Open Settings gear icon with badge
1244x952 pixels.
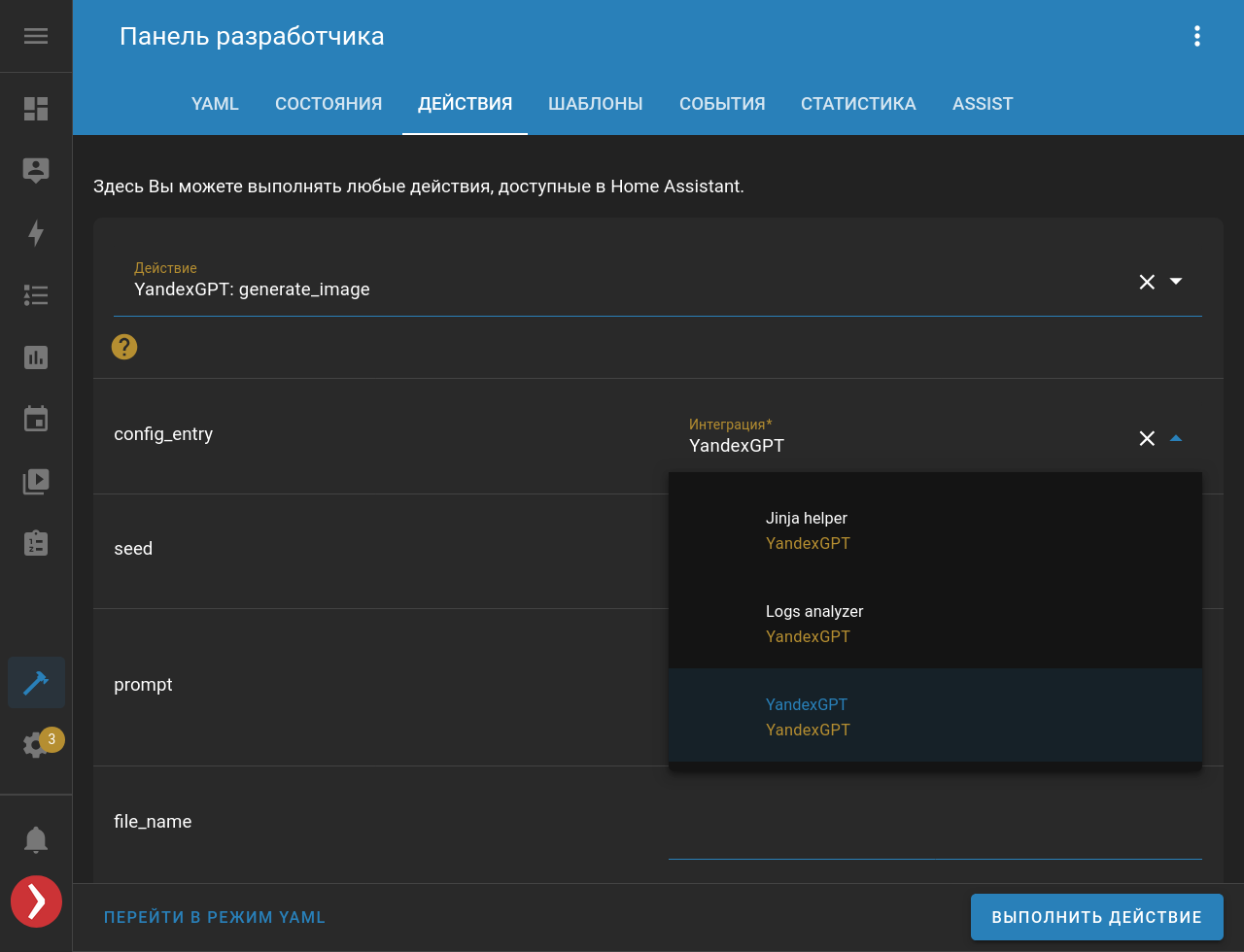click(x=36, y=745)
